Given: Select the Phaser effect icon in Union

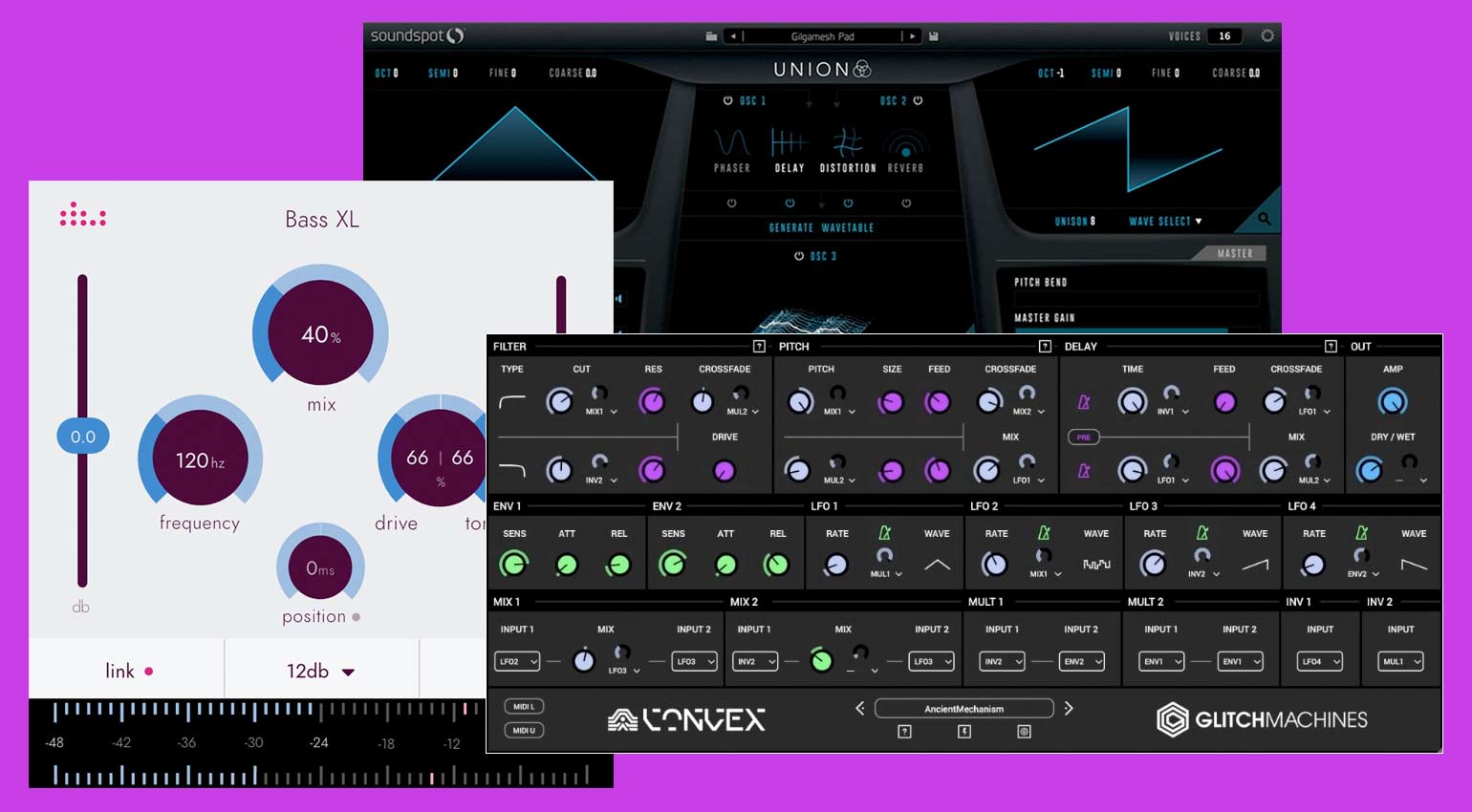Looking at the screenshot, I should coord(730,140).
